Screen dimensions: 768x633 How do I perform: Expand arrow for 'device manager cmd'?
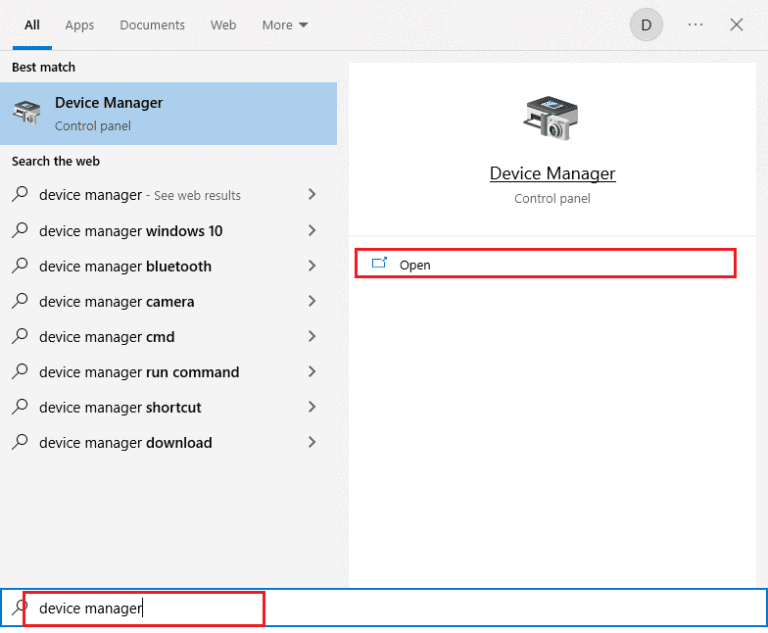312,337
